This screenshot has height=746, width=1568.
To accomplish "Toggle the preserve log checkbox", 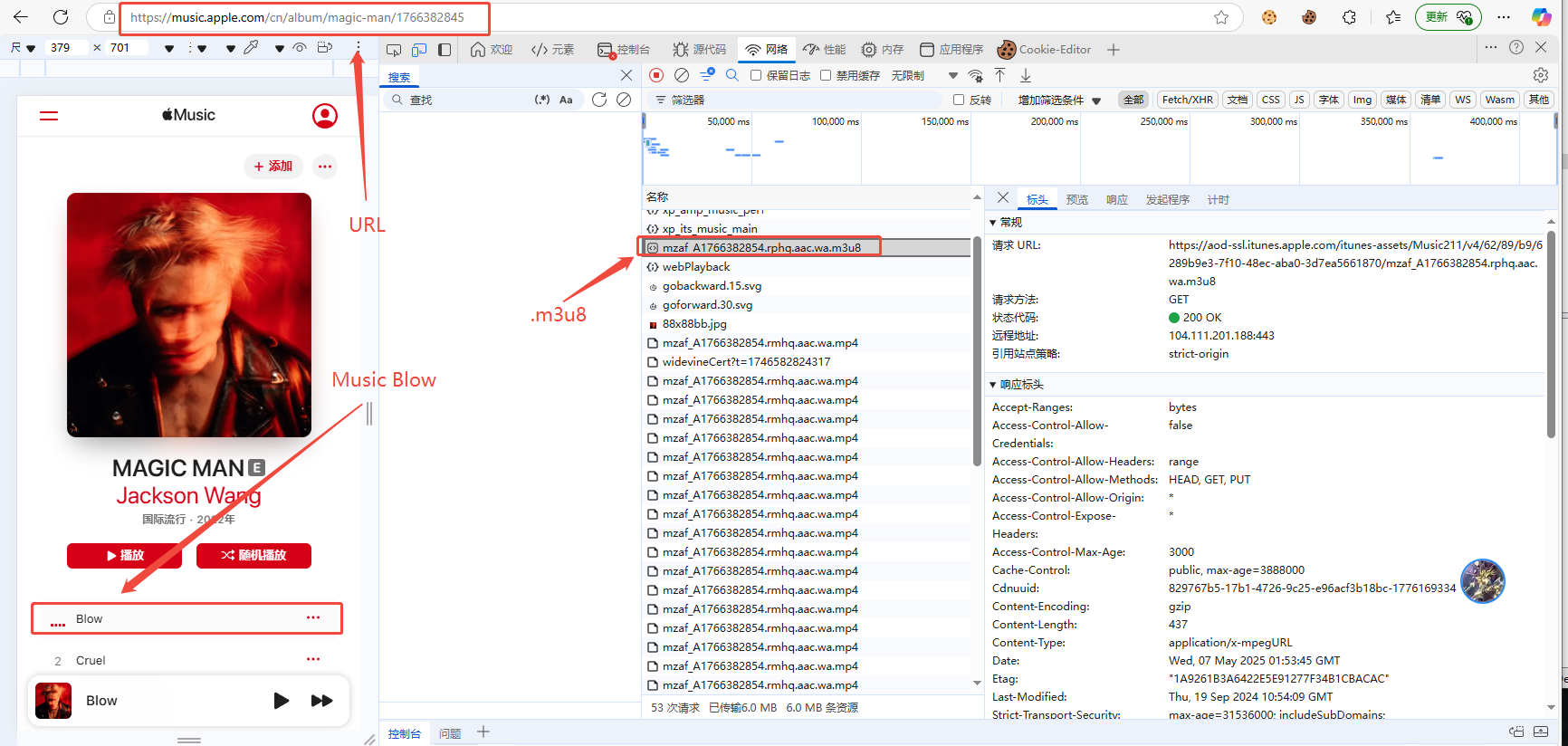I will tap(756, 75).
